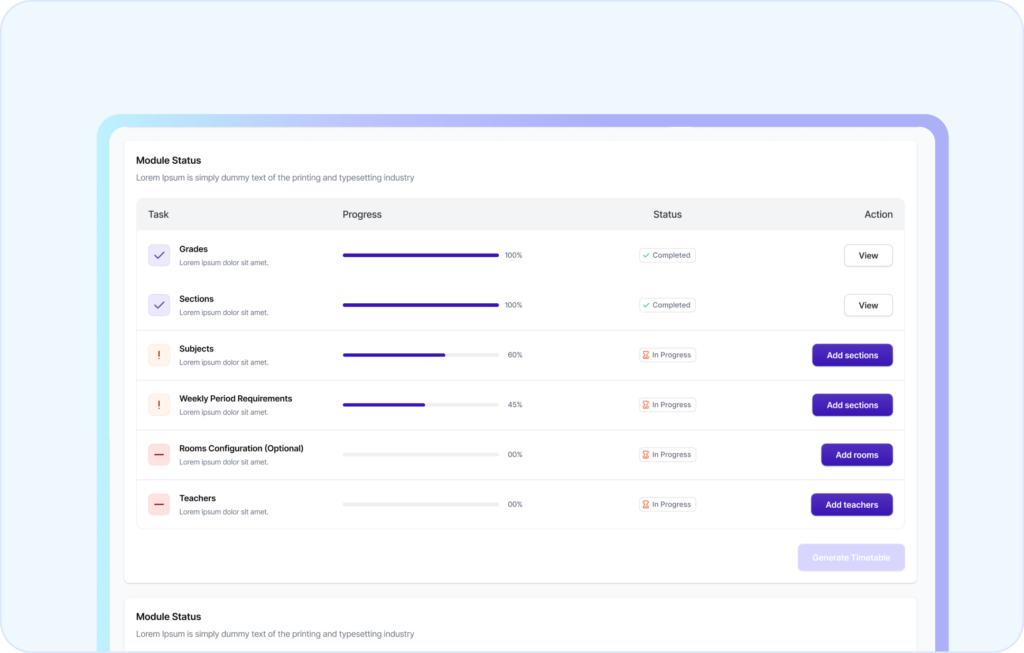Click warning icon beside Weekly Period Requirements
The height and width of the screenshot is (653, 1024).
[x=159, y=405]
